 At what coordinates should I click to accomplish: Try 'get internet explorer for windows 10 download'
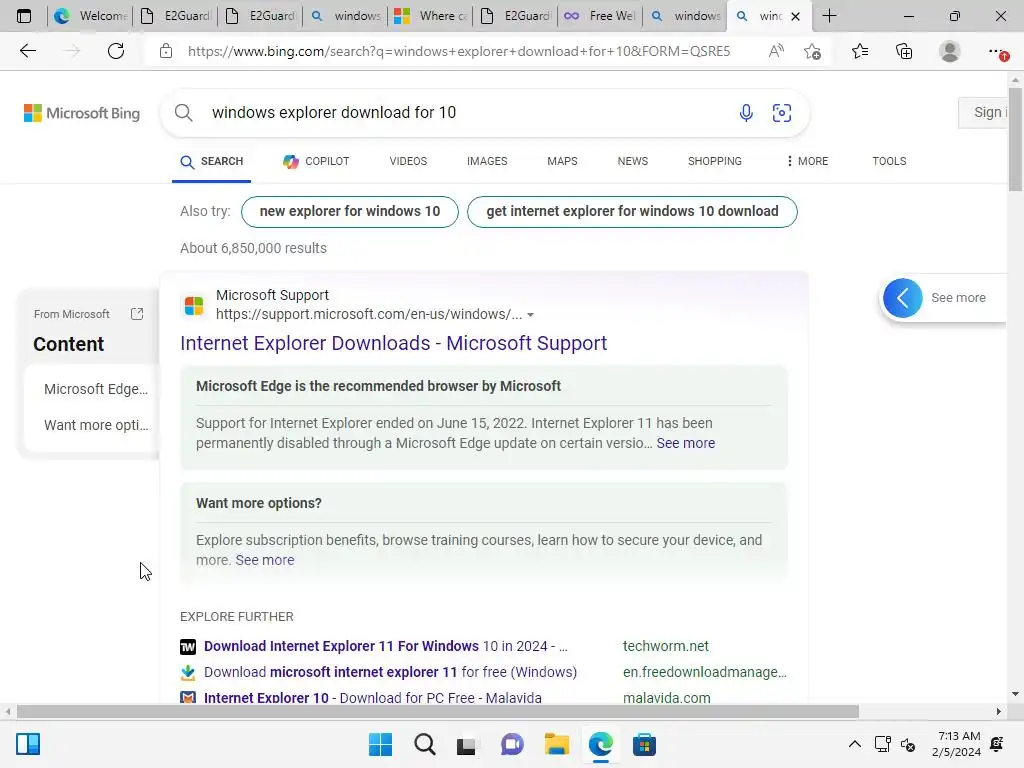[632, 212]
